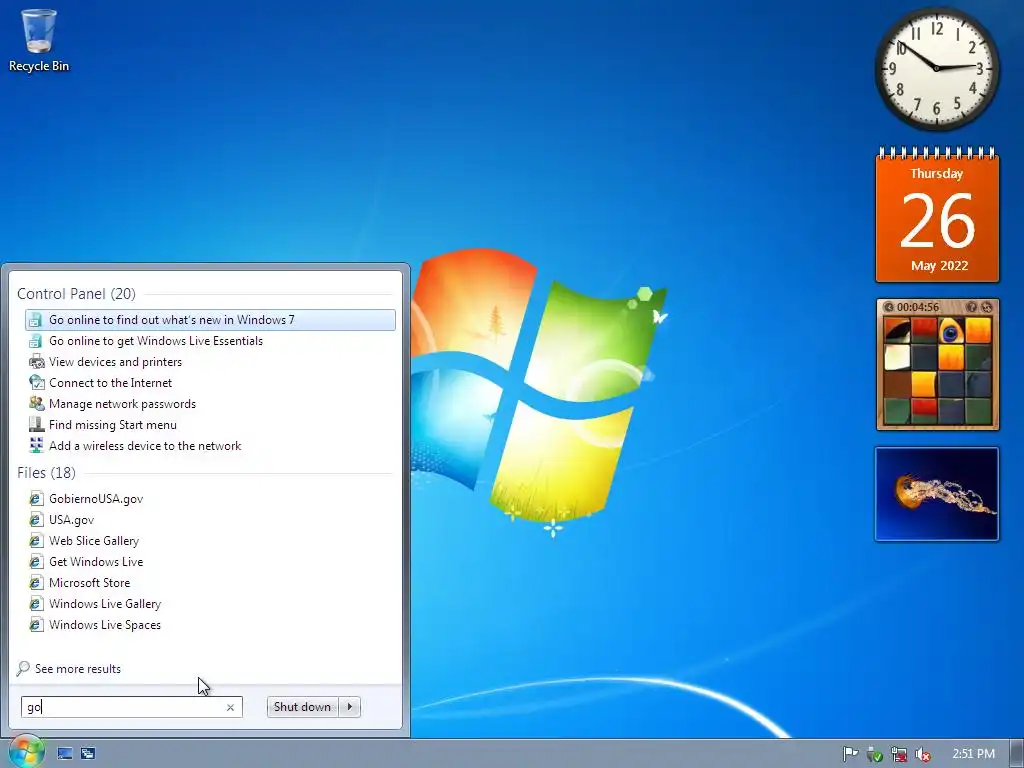Expand the Shut down options arrow
Screen dimensions: 1024x768
(350, 707)
